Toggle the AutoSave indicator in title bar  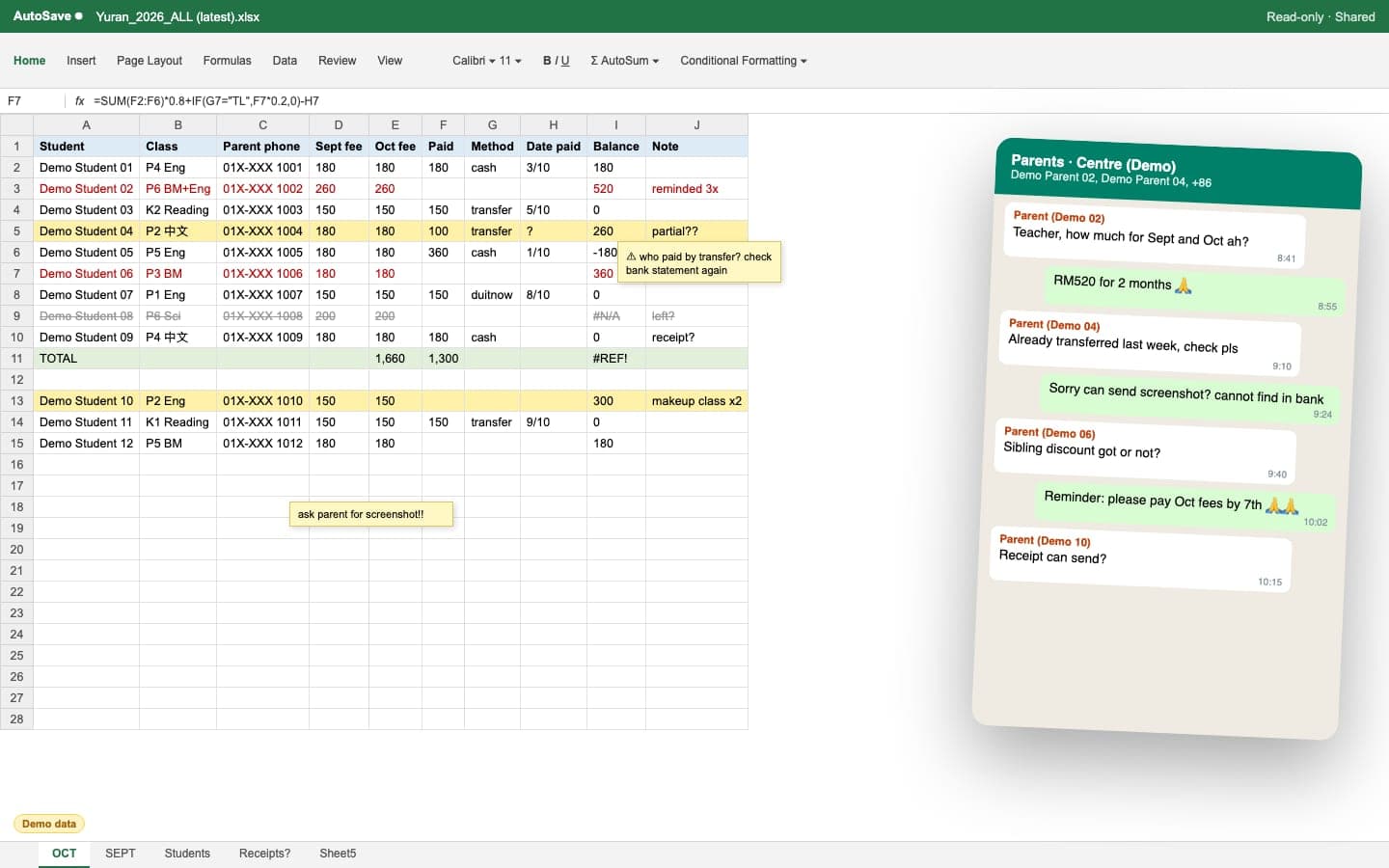coord(47,16)
